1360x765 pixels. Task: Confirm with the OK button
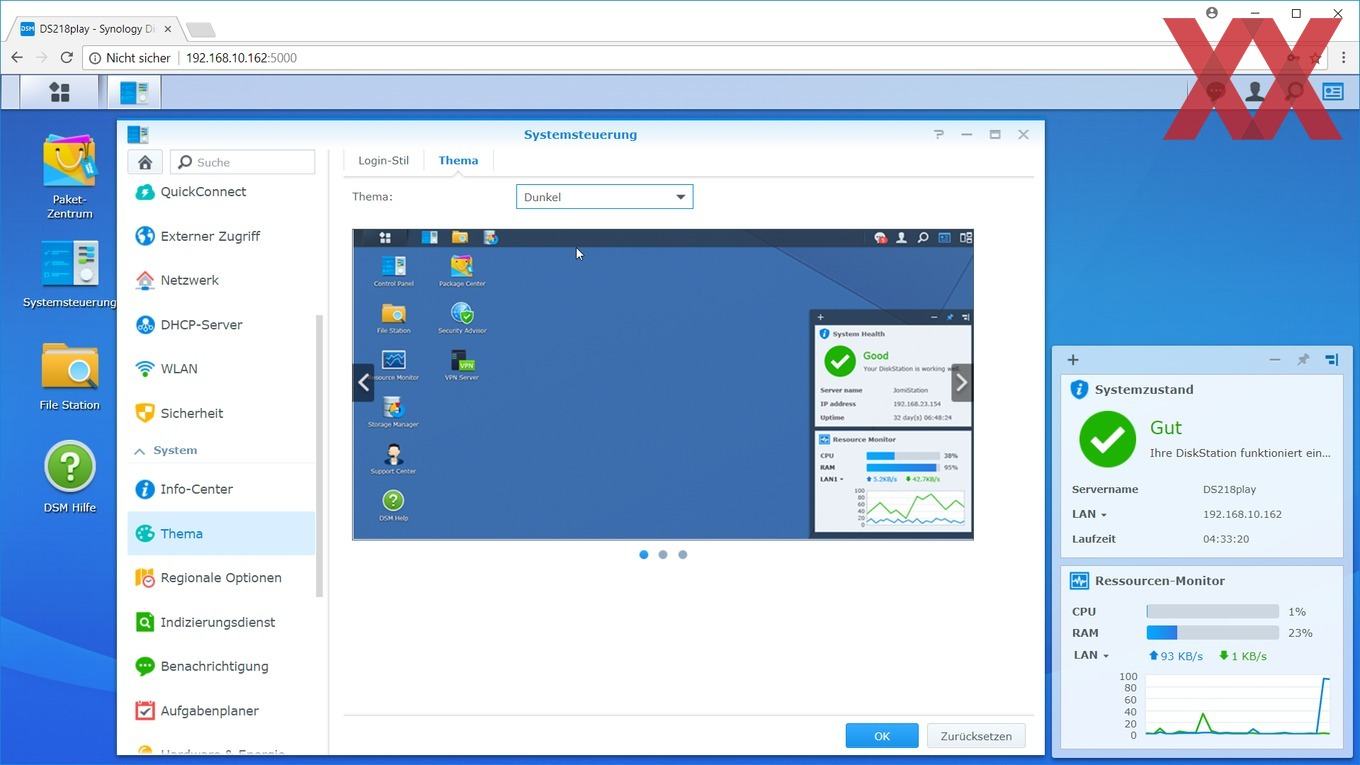tap(882, 736)
